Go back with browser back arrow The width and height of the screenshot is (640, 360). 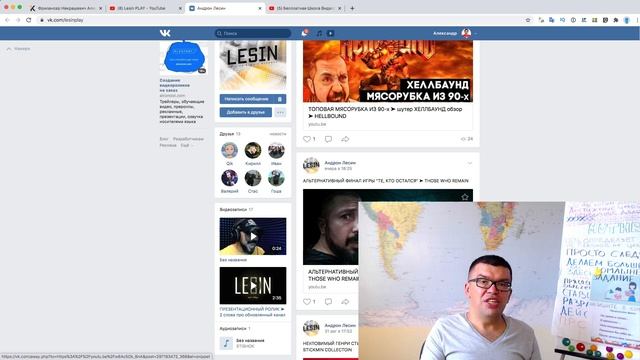(7, 20)
